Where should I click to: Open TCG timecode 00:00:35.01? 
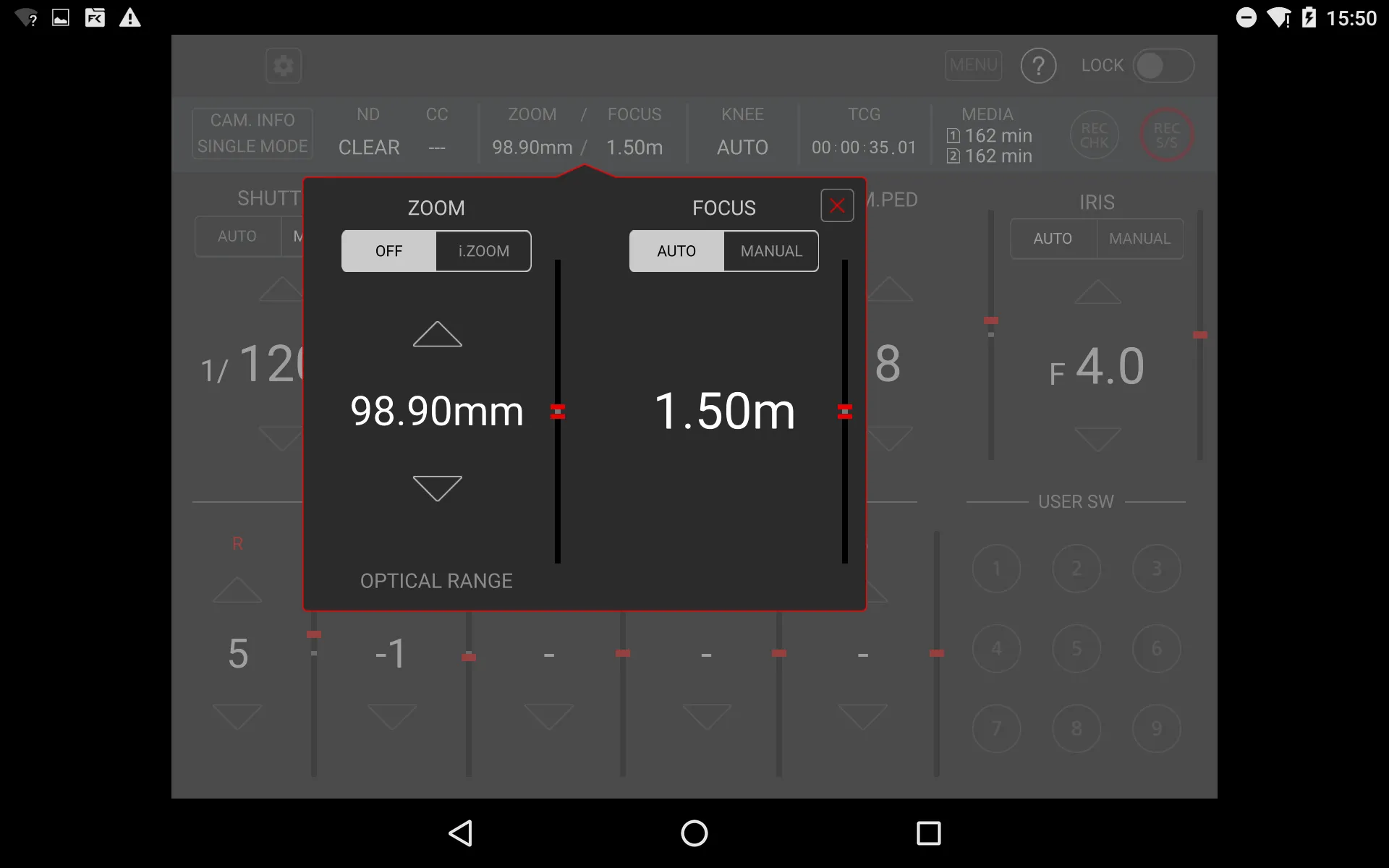[x=864, y=132]
